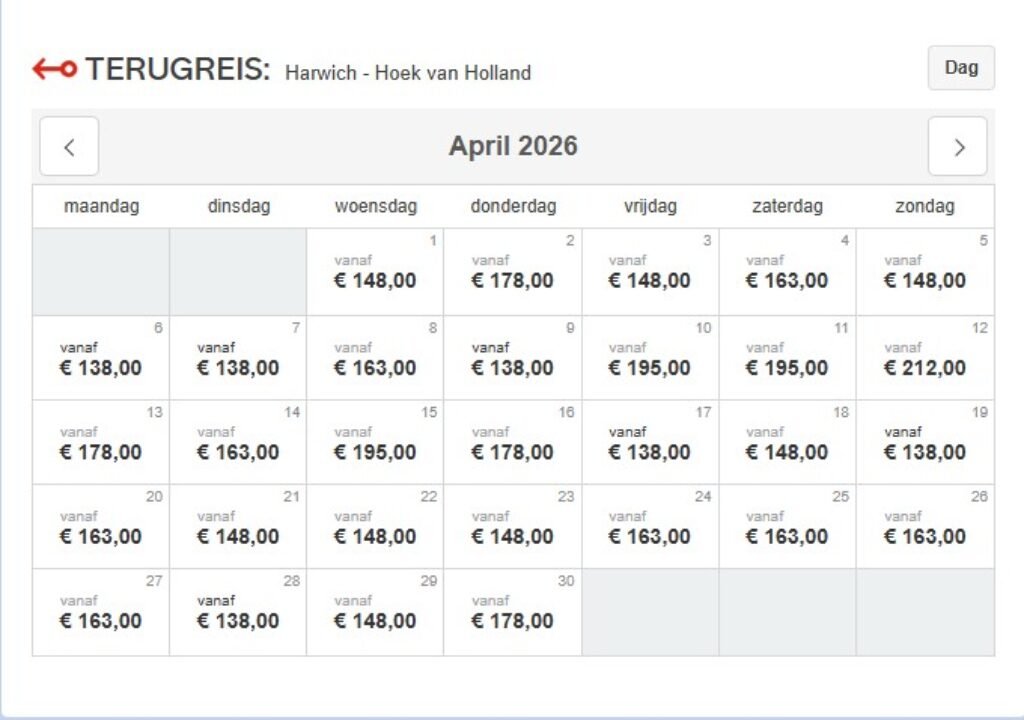Click the zondag column header
The height and width of the screenshot is (720, 1024).
(924, 207)
